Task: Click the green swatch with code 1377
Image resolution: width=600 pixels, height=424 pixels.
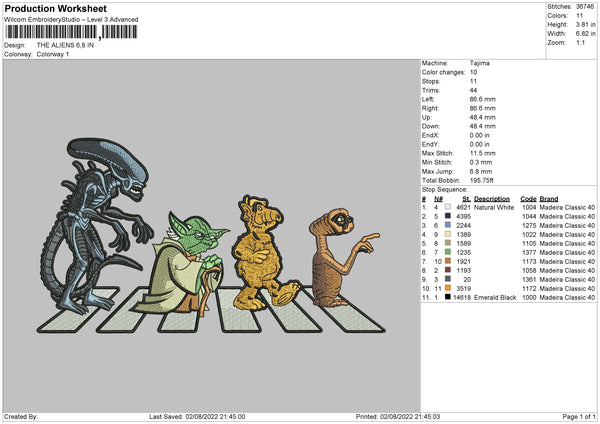Action: pyautogui.click(x=448, y=252)
